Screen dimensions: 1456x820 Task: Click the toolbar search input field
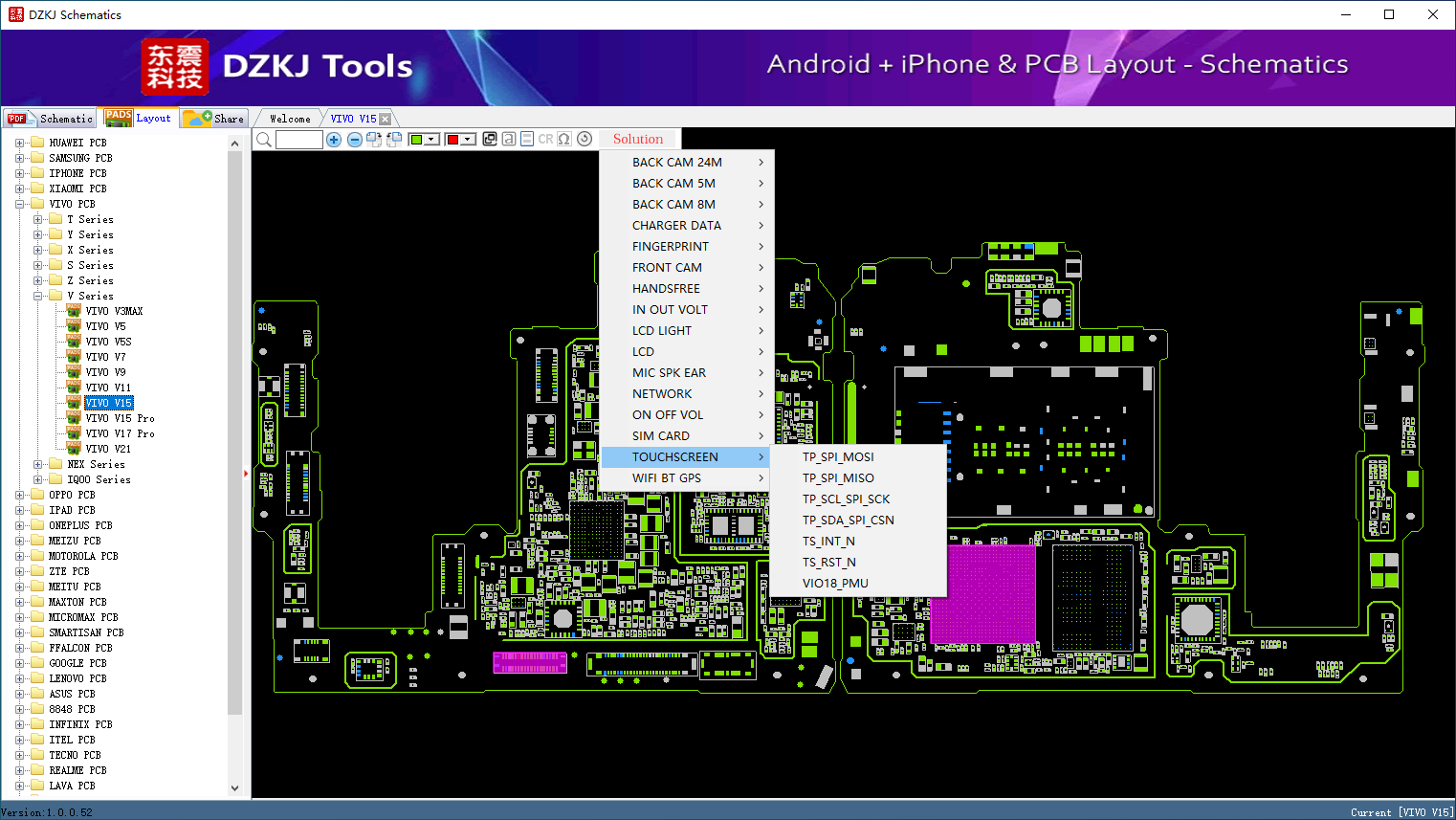point(299,140)
